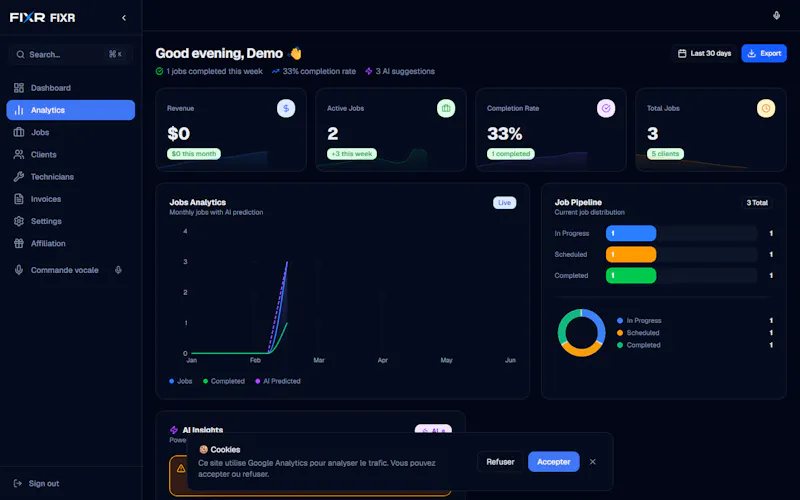
Task: Click the 33% completion rate value
Action: click(505, 134)
